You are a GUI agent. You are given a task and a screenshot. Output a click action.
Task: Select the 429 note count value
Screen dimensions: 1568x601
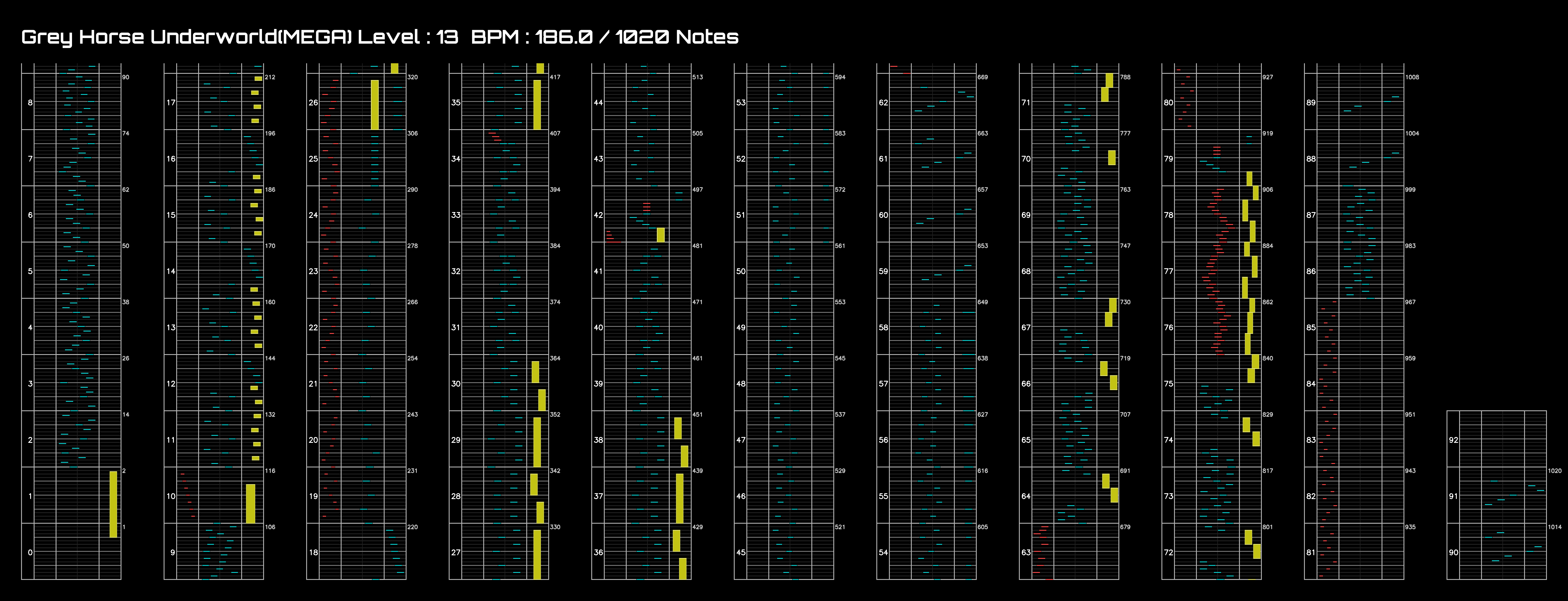[697, 527]
